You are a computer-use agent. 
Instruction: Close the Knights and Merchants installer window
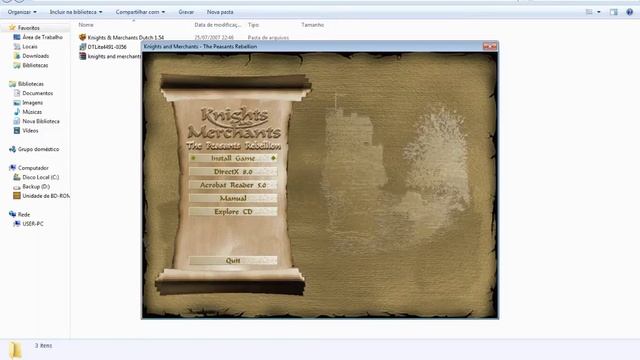click(489, 46)
